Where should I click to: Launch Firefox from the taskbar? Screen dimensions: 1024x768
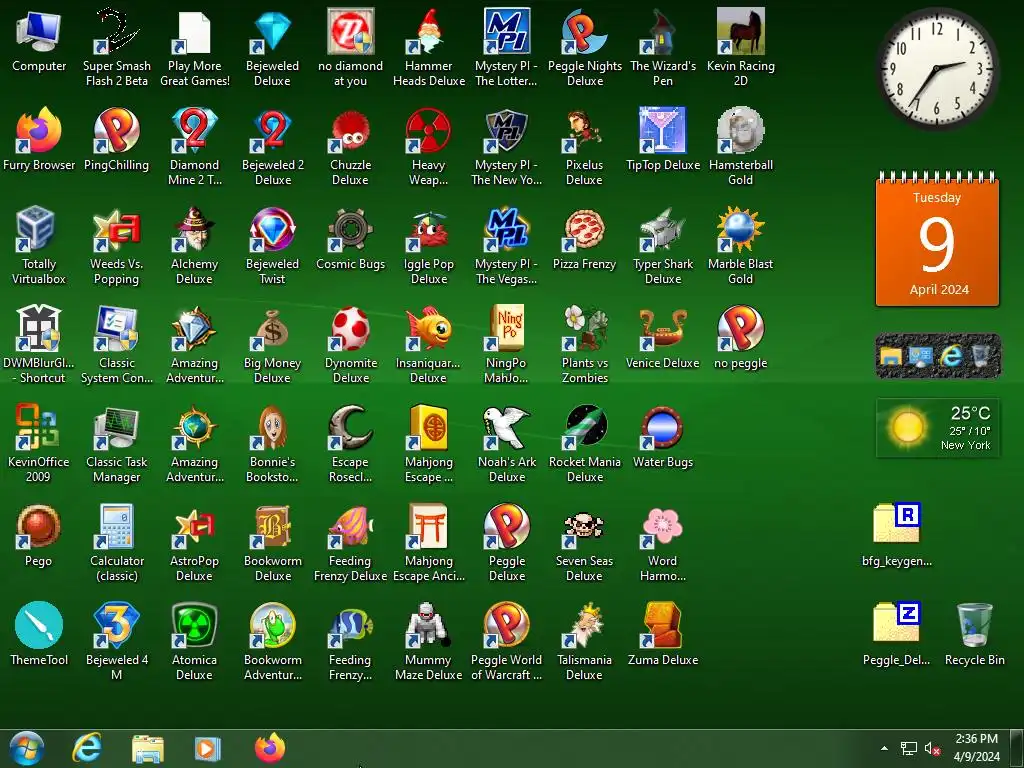pos(270,748)
